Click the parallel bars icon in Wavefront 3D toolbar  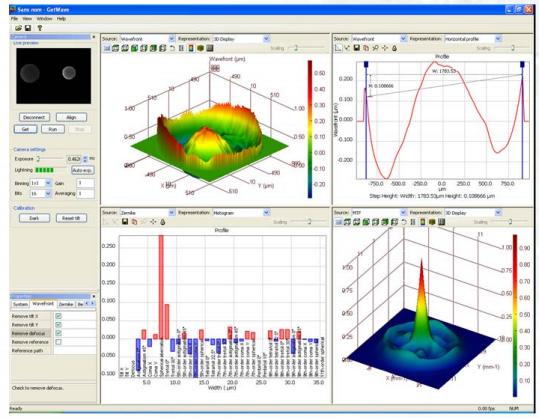pyautogui.click(x=182, y=48)
